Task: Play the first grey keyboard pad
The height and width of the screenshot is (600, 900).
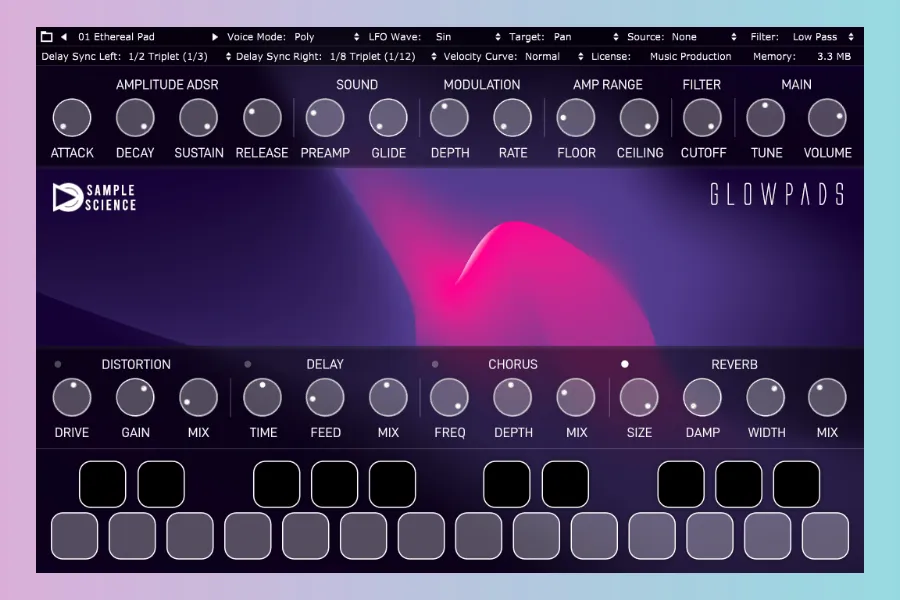Action: pyautogui.click(x=75, y=536)
